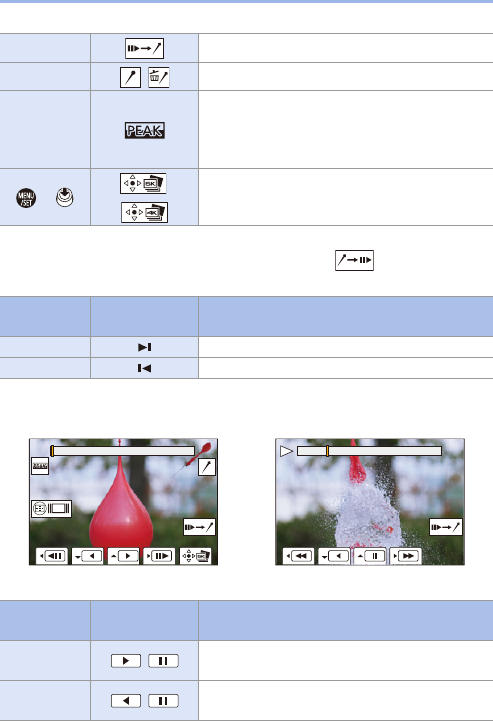The height and width of the screenshot is (721, 493).
Task: Tap the play button on balloon screen
Action: [124, 556]
